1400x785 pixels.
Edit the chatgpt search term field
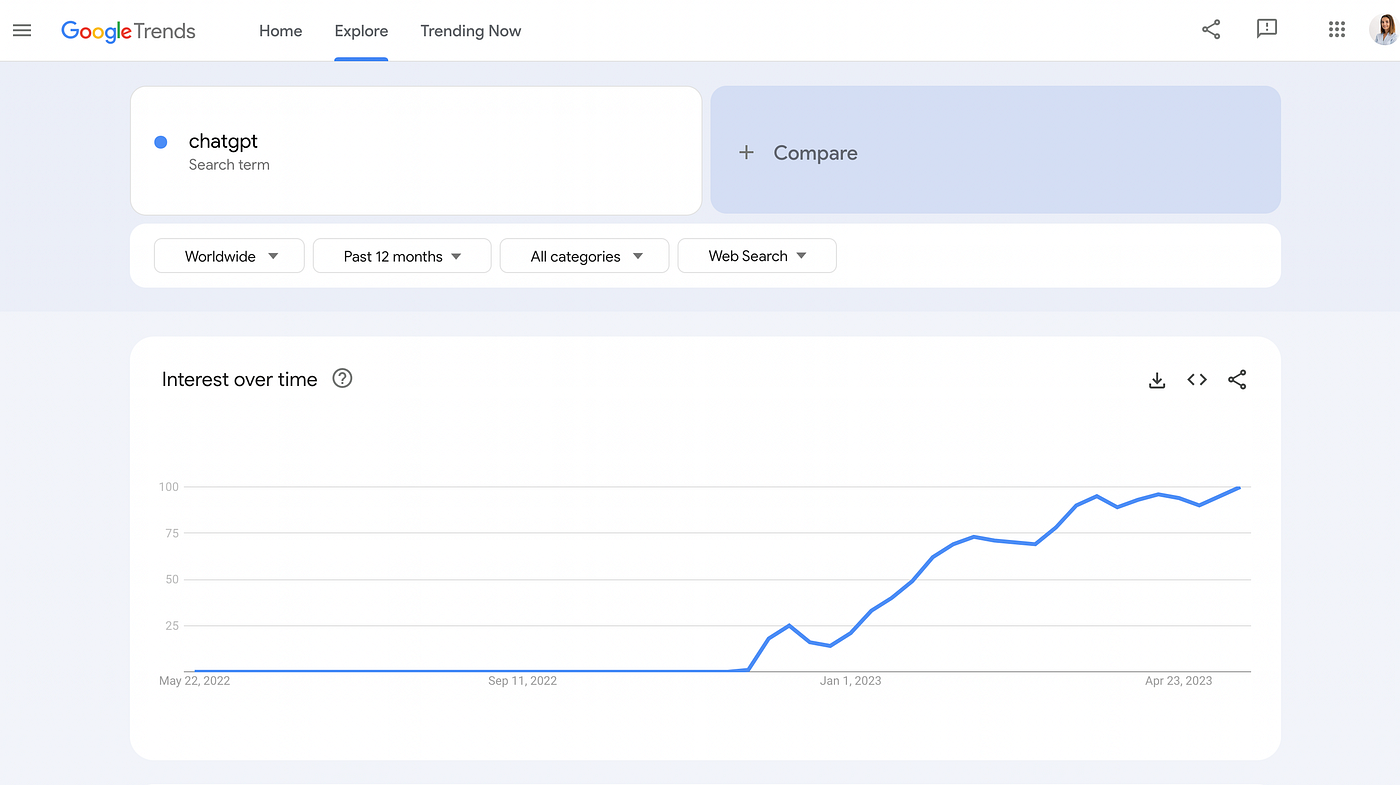pos(224,142)
